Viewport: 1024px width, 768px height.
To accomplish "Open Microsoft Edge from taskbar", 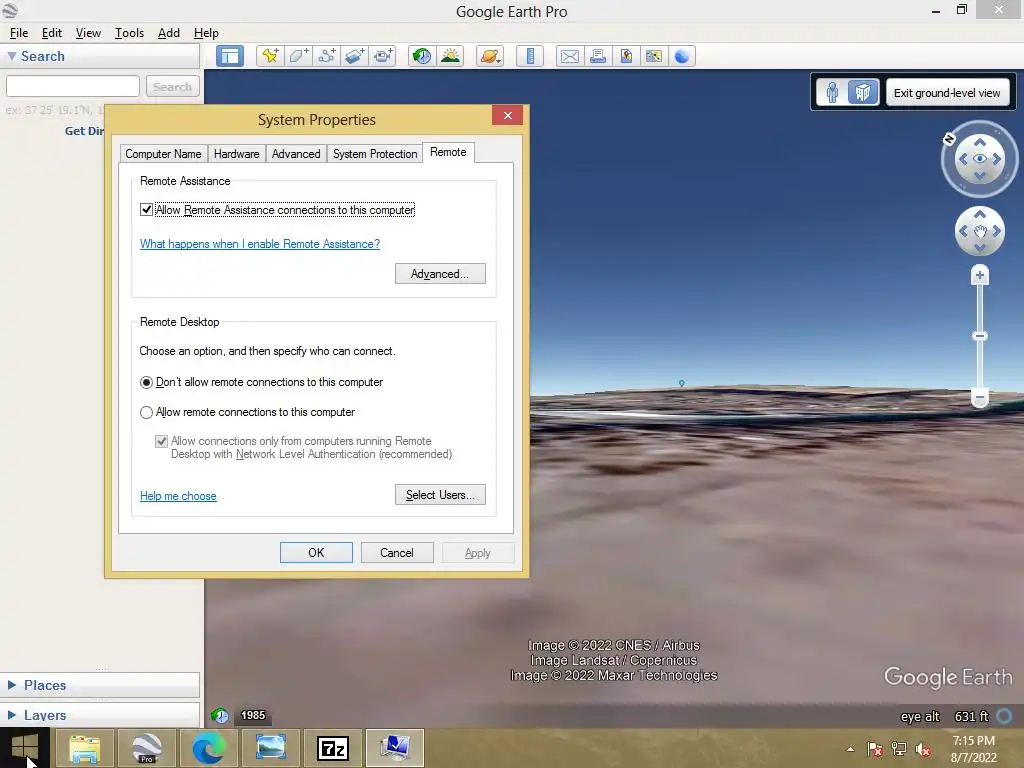I will tap(208, 748).
